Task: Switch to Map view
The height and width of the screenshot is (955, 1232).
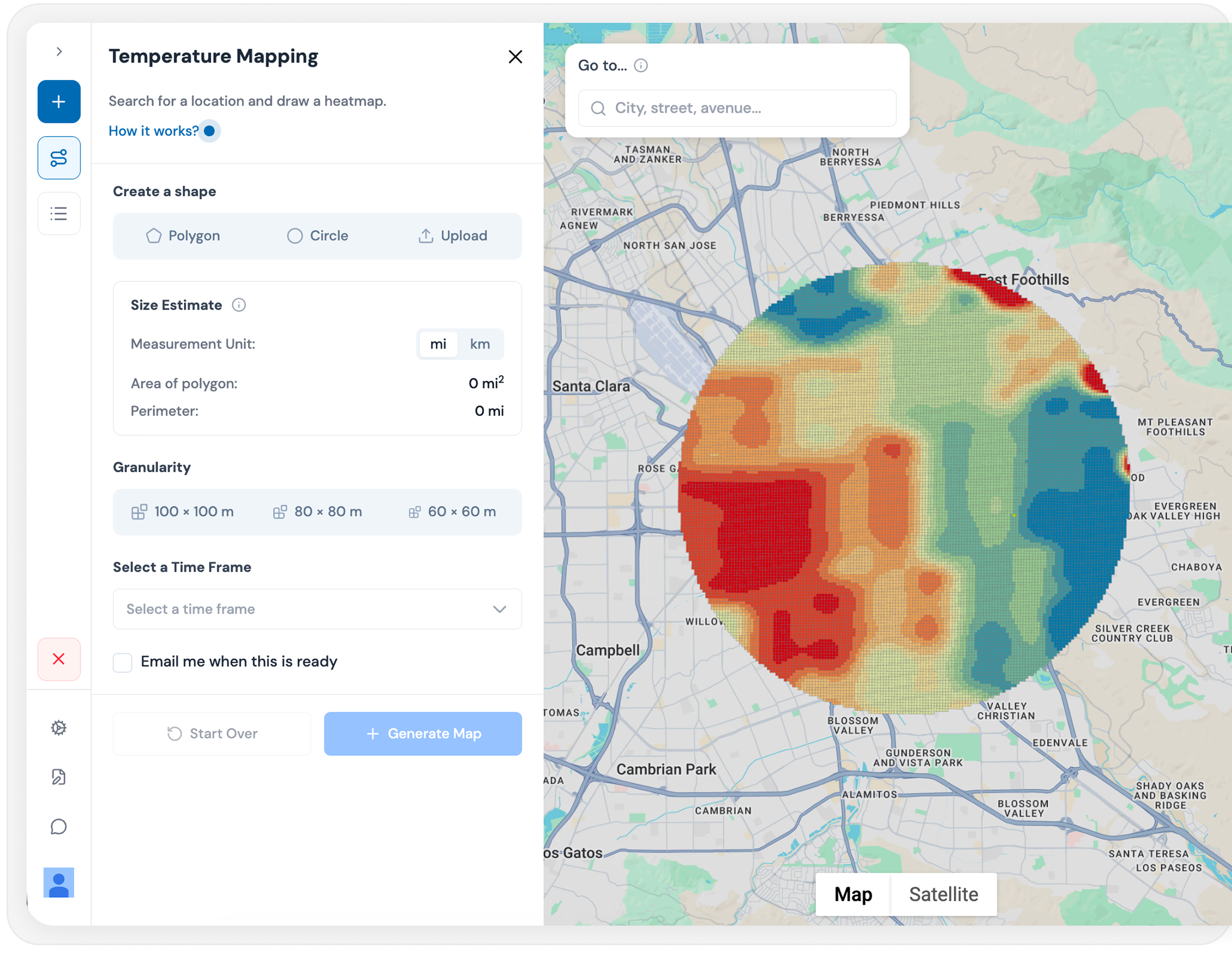Action: point(853,895)
